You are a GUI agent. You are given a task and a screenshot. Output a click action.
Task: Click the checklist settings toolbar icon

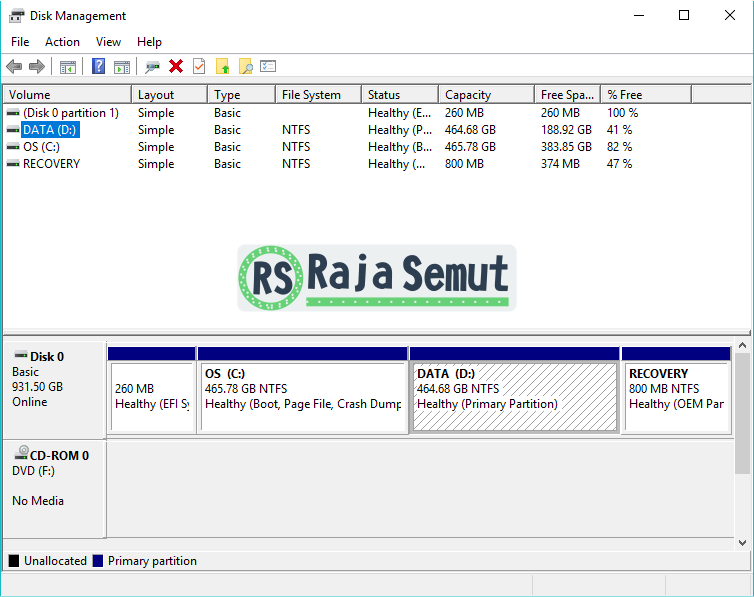pos(268,66)
